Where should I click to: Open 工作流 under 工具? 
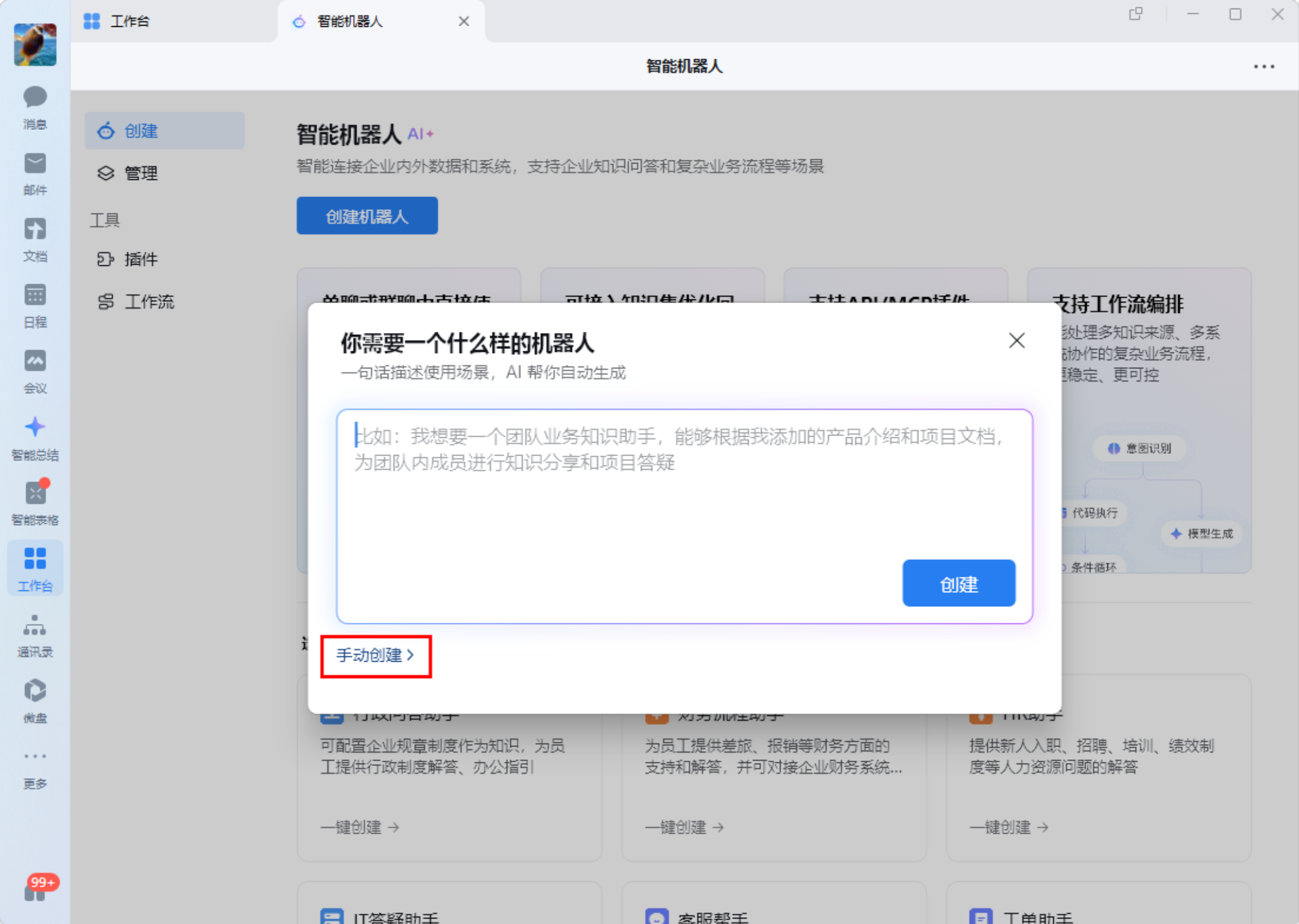coord(165,301)
